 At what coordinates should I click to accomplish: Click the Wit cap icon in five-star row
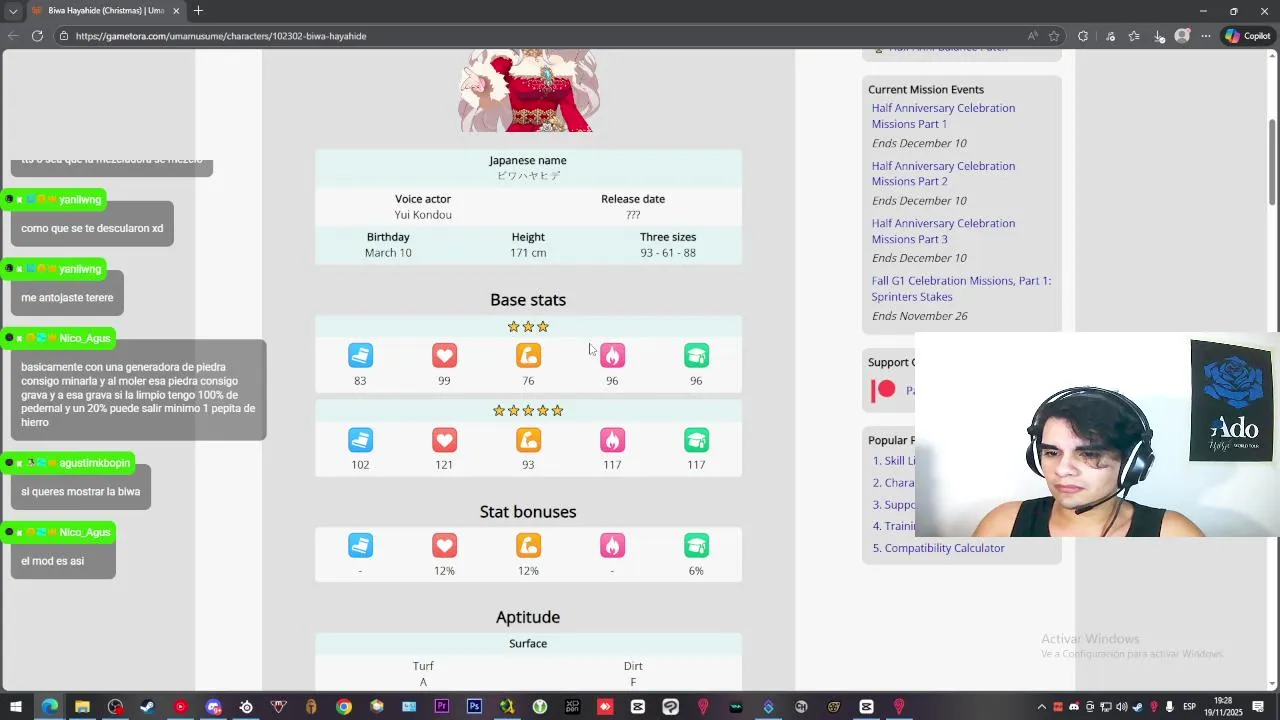click(696, 439)
